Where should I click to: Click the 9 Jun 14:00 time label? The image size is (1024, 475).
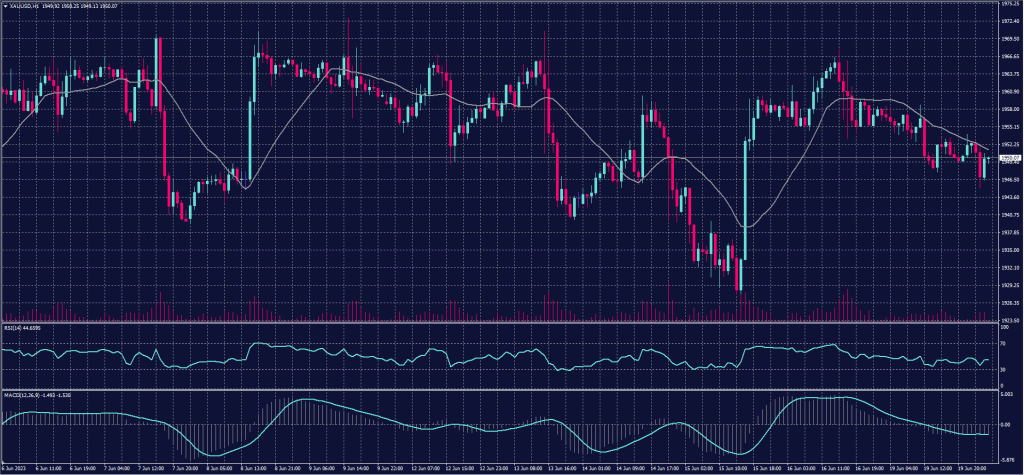coord(356,468)
